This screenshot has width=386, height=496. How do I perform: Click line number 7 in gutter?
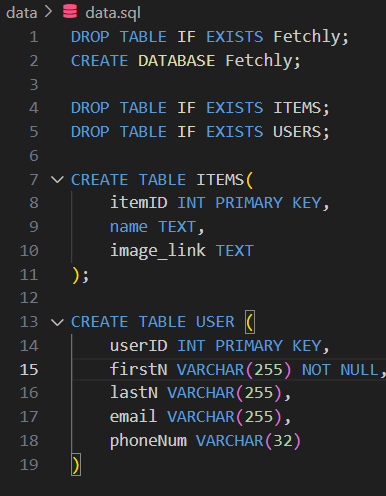coord(34,180)
